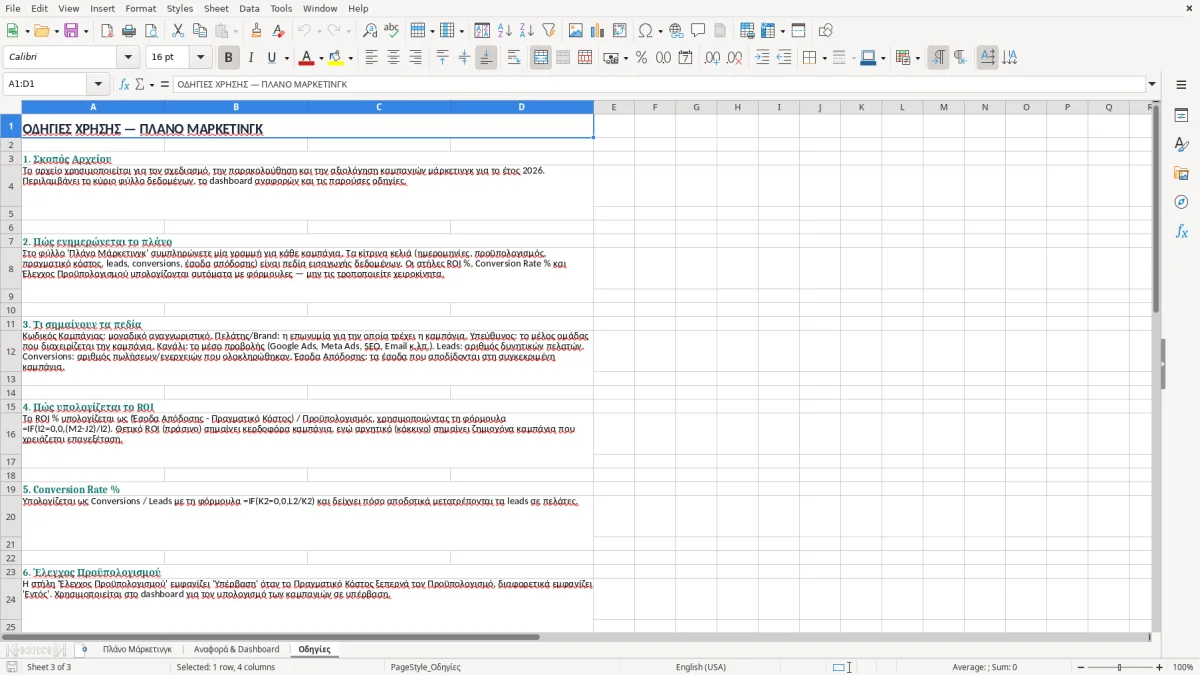The height and width of the screenshot is (675, 1200).
Task: Click the Merge and Center Cells icon
Action: [541, 58]
